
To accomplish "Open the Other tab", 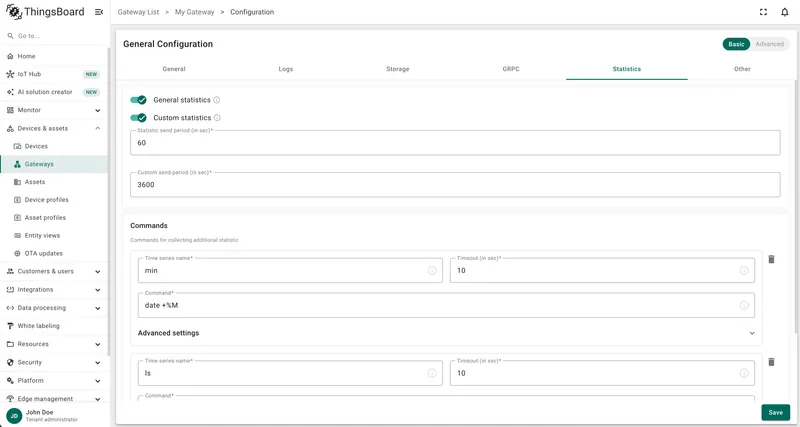I will point(742,69).
